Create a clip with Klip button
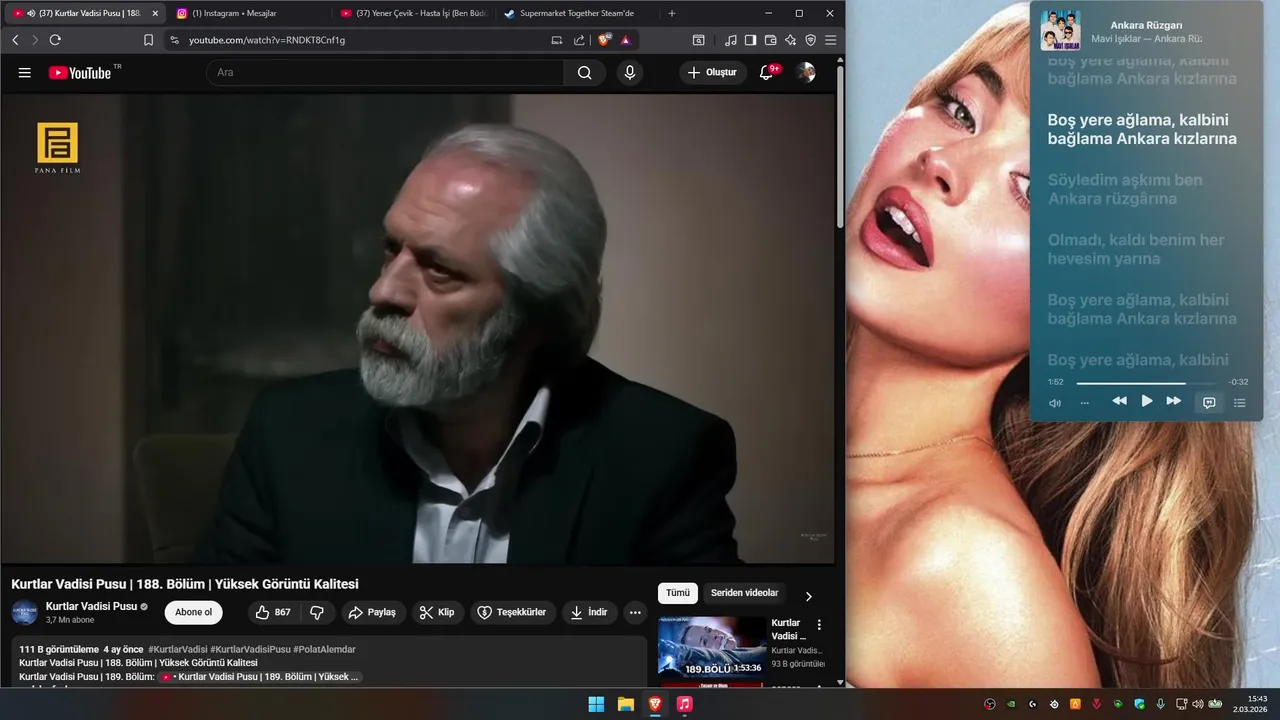1280x720 pixels. pos(438,612)
